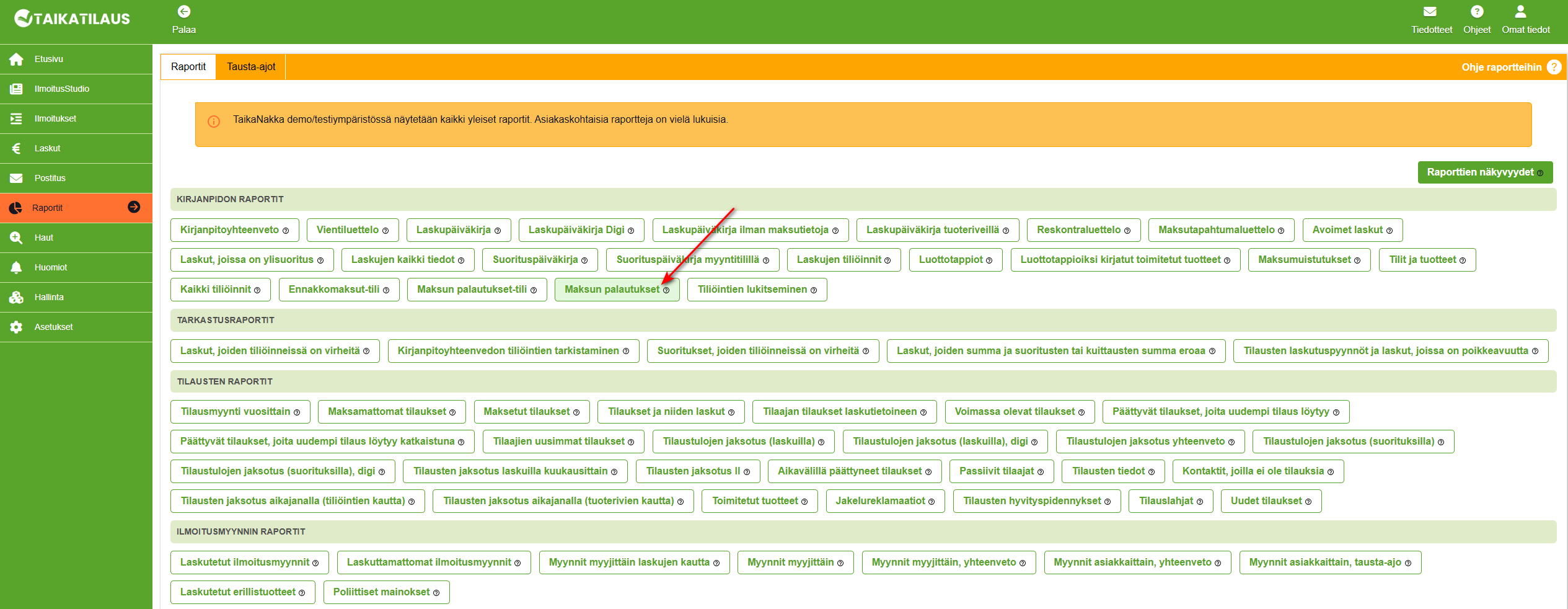Click question mark icon beside Ohje raportteihin
Screen dimensions: 1568x609
[1554, 67]
